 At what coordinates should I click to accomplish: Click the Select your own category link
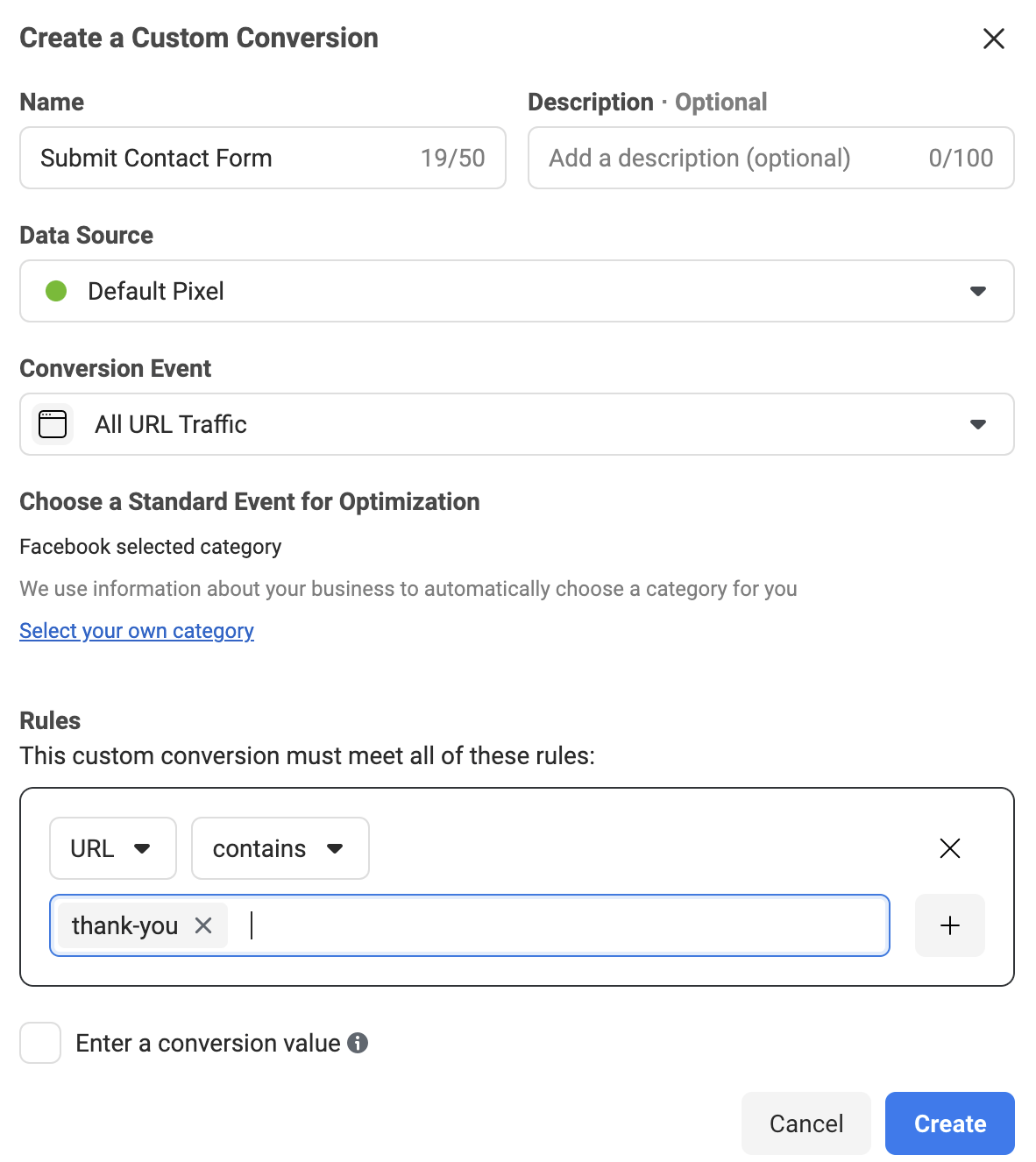137,631
